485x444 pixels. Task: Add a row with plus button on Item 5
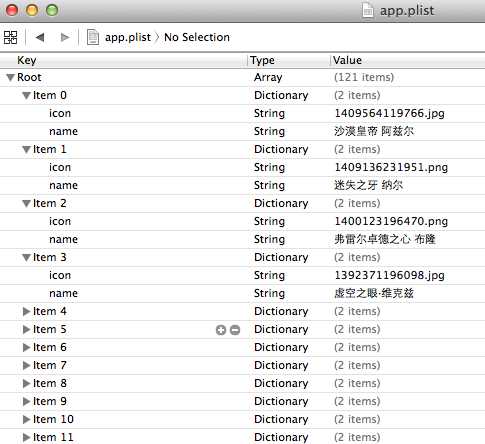(221, 330)
